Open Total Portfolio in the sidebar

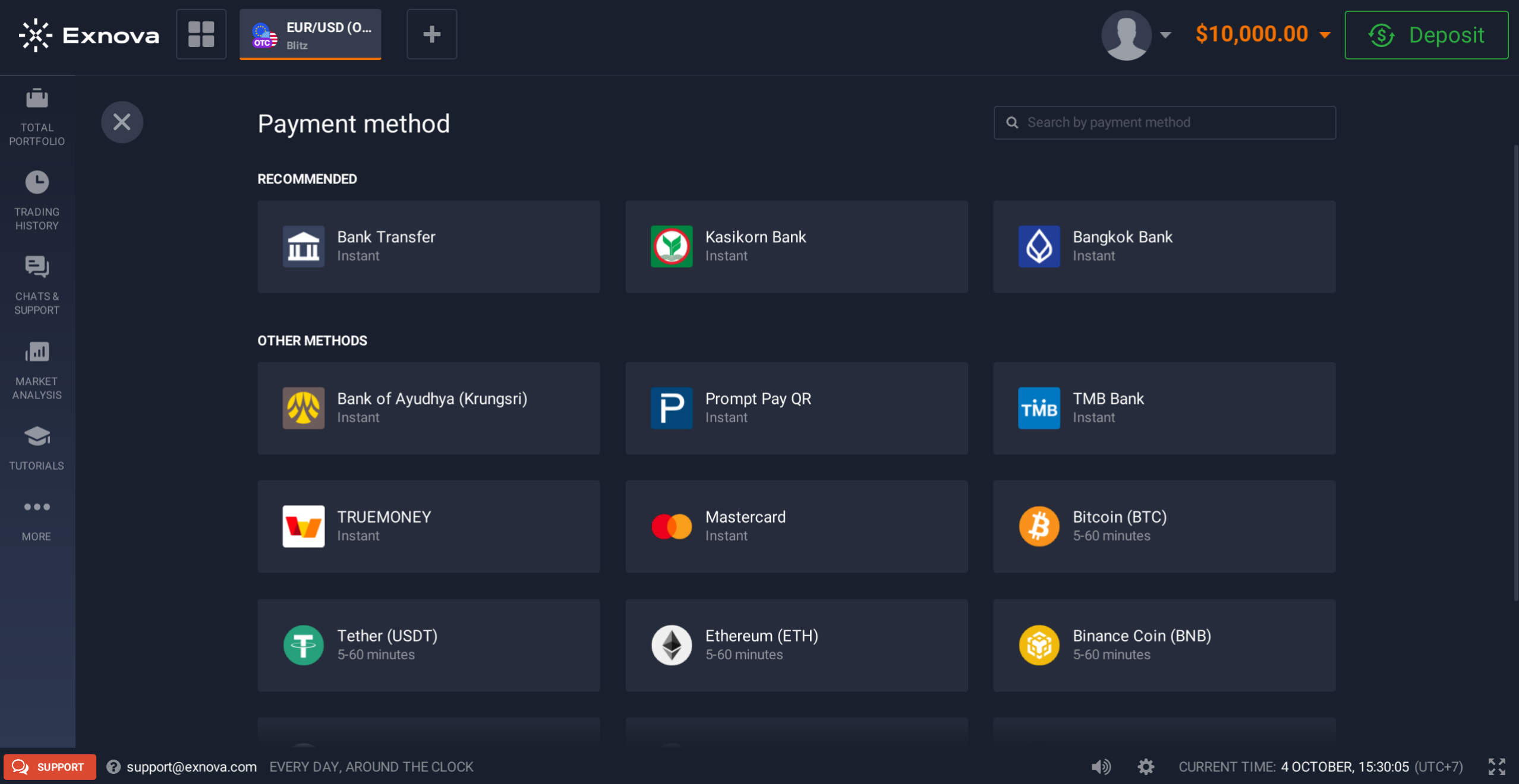[37, 117]
